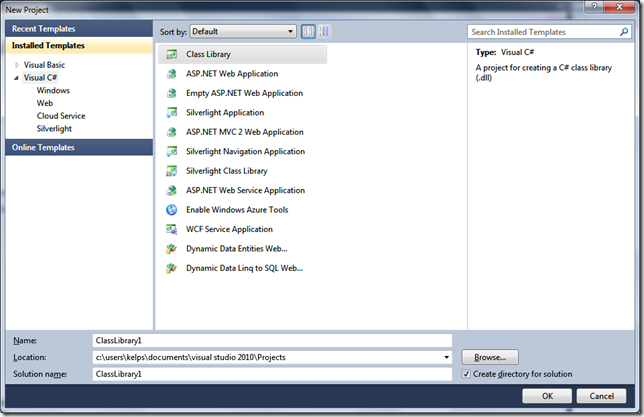Click the Name input field

272,341
